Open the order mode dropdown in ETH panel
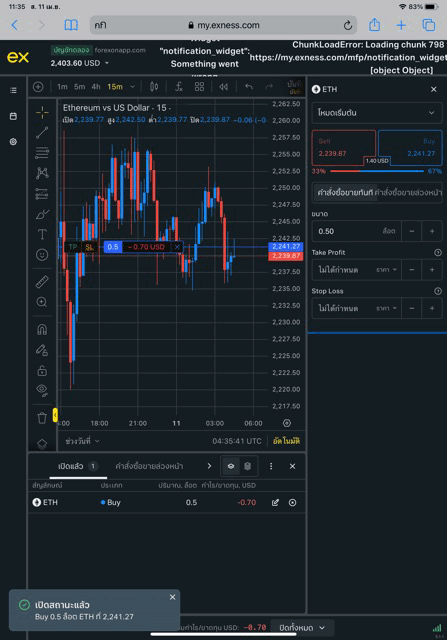447x640 pixels. click(377, 113)
